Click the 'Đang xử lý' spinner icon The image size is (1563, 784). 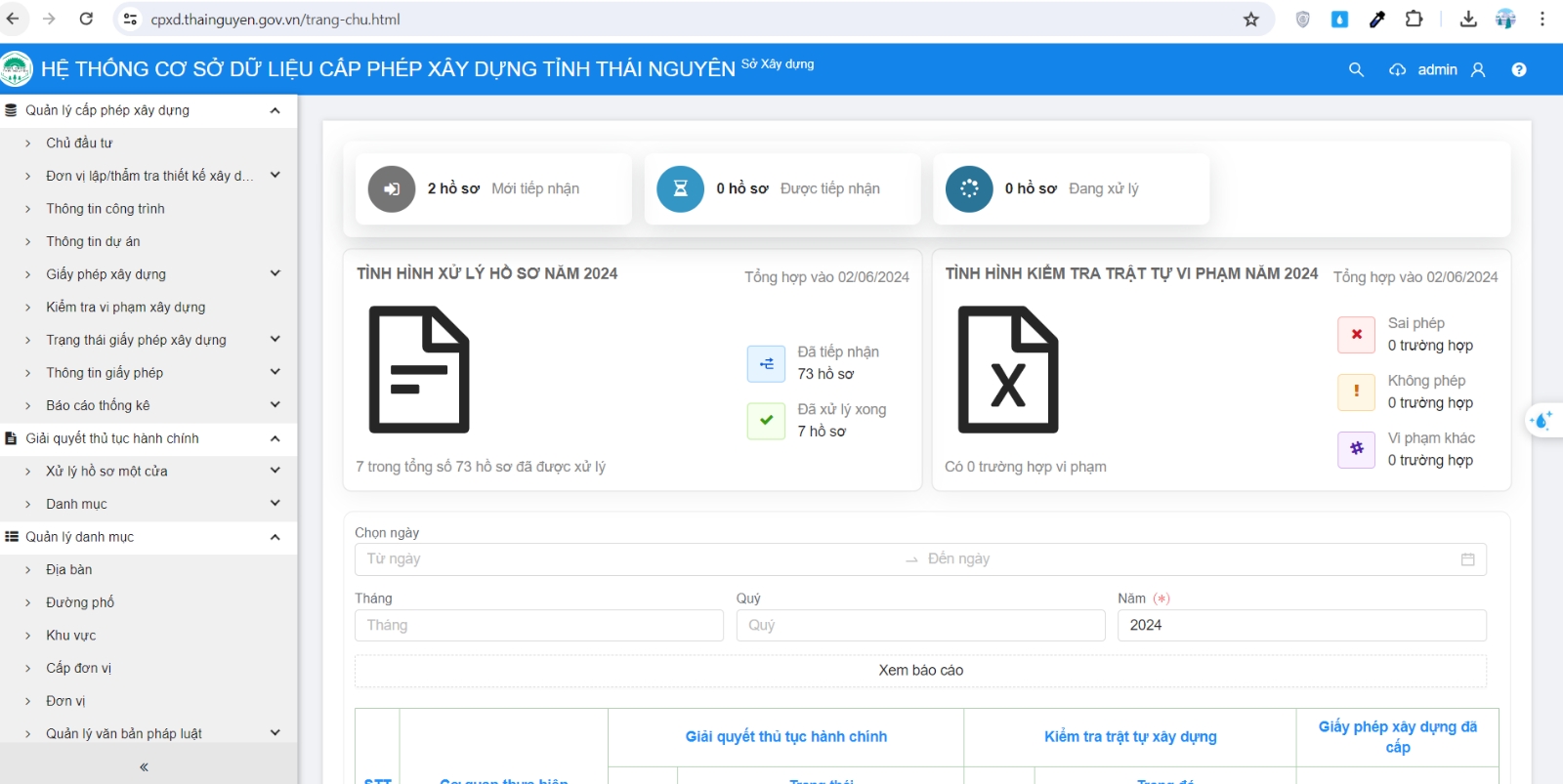click(969, 188)
